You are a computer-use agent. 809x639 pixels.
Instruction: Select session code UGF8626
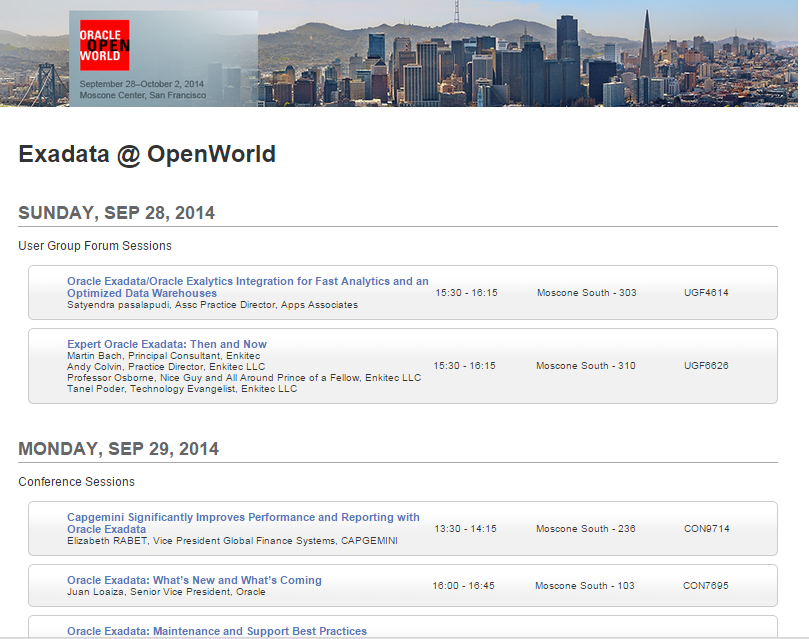tap(706, 366)
